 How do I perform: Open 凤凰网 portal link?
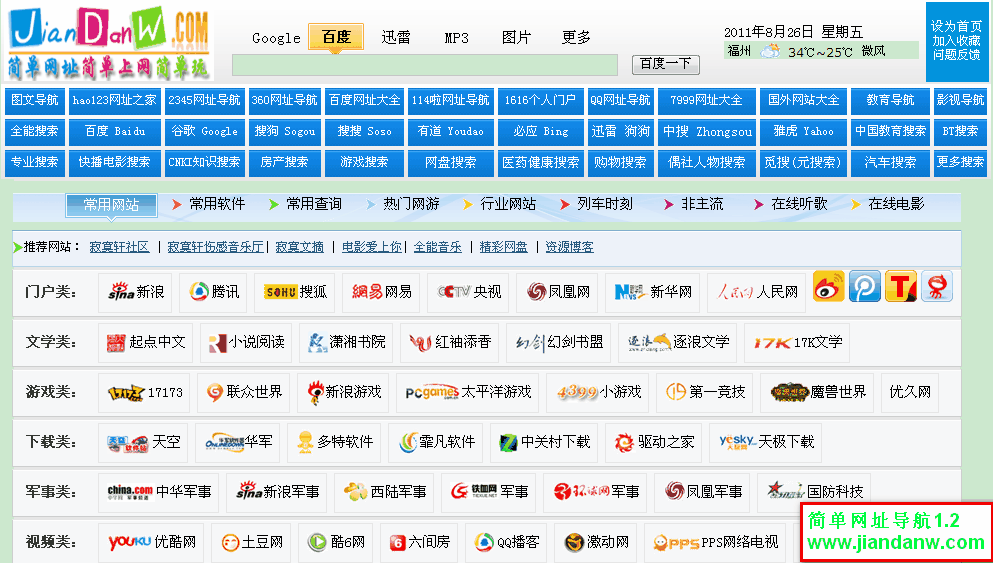coord(557,293)
